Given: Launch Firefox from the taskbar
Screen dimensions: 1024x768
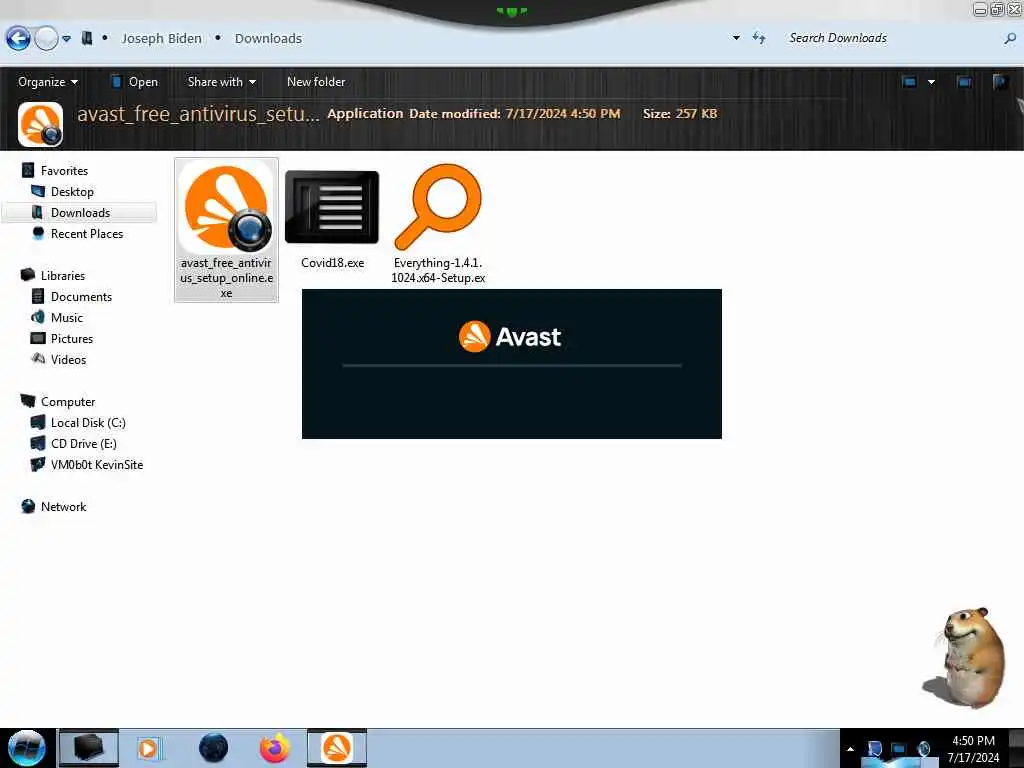Looking at the screenshot, I should coord(275,748).
